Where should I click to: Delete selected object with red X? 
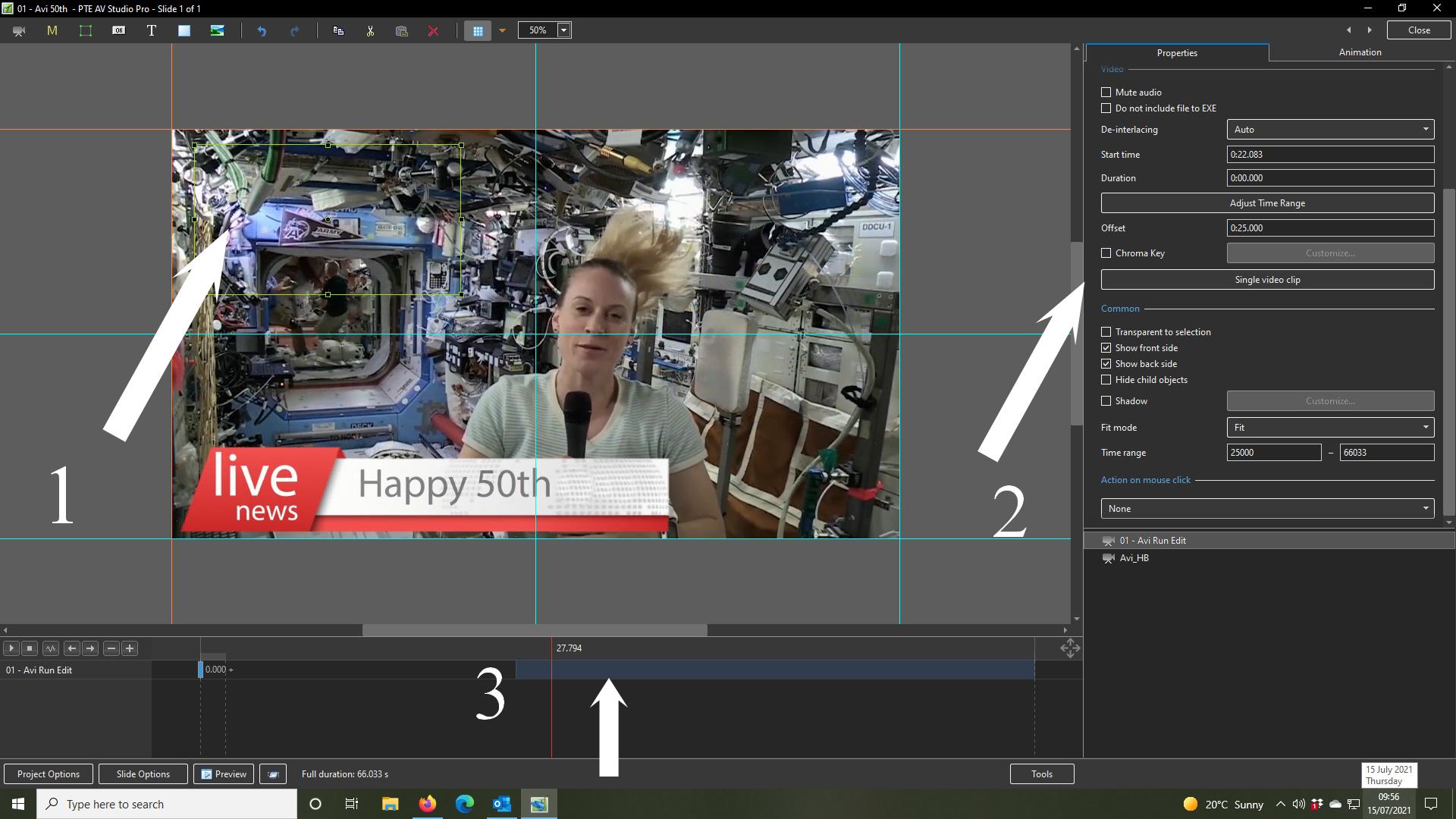coord(433,31)
